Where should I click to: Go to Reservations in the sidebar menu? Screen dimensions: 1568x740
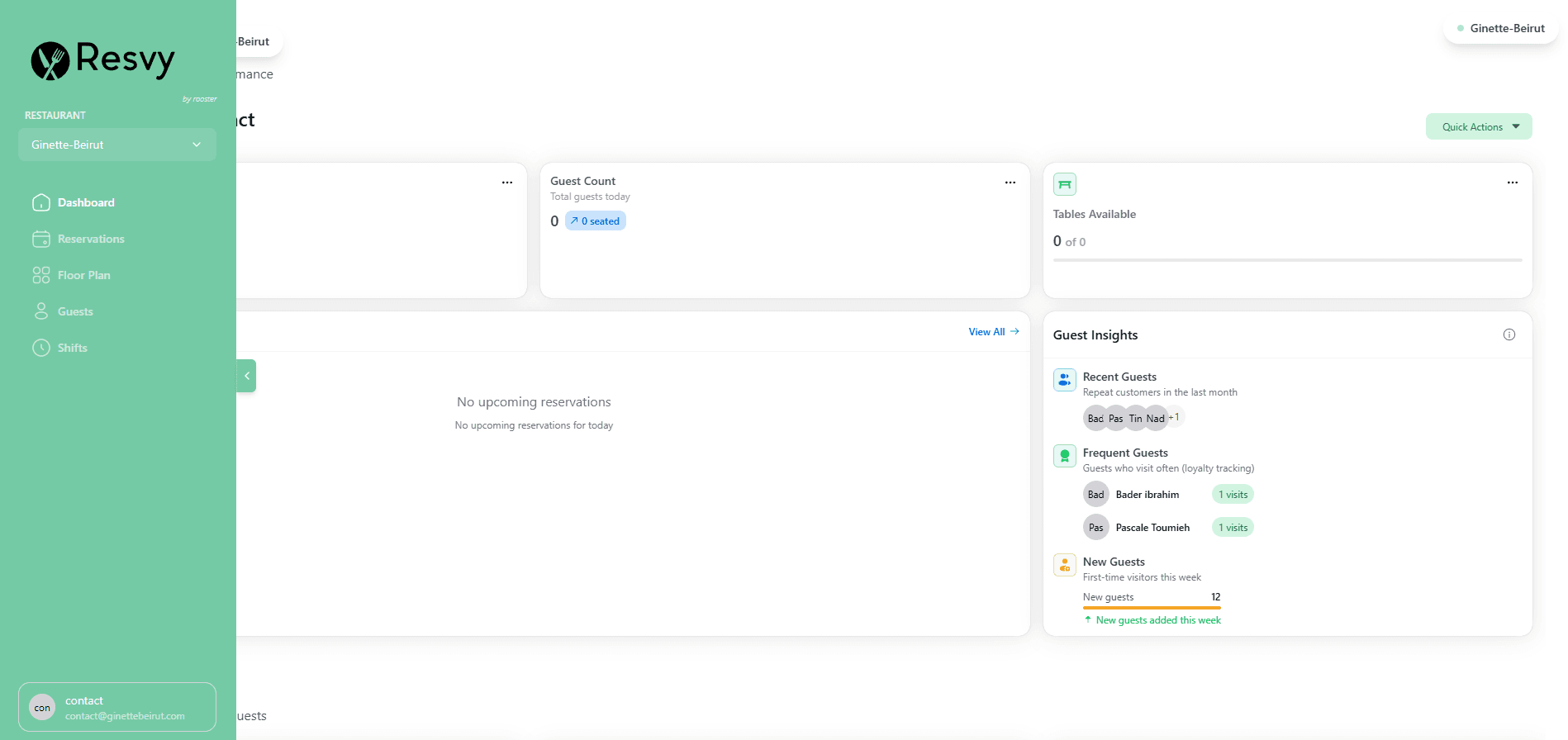pyautogui.click(x=91, y=239)
